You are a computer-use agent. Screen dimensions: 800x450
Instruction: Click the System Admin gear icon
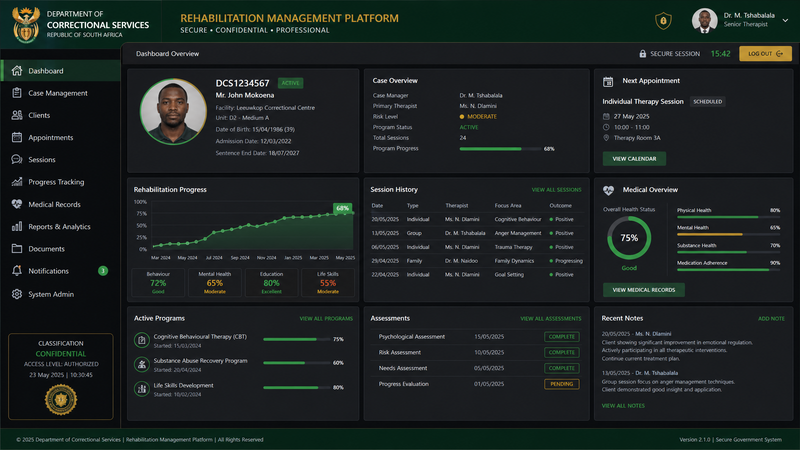[17, 294]
